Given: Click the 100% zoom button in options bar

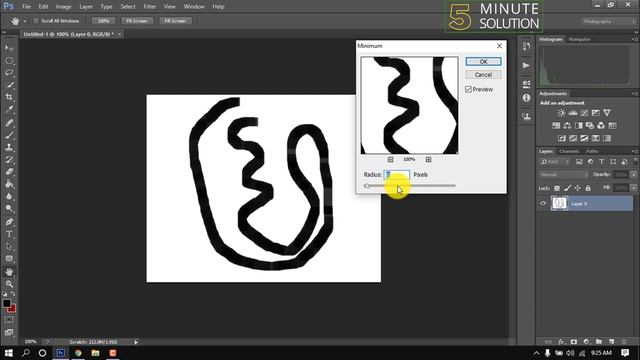Looking at the screenshot, I should [103, 21].
